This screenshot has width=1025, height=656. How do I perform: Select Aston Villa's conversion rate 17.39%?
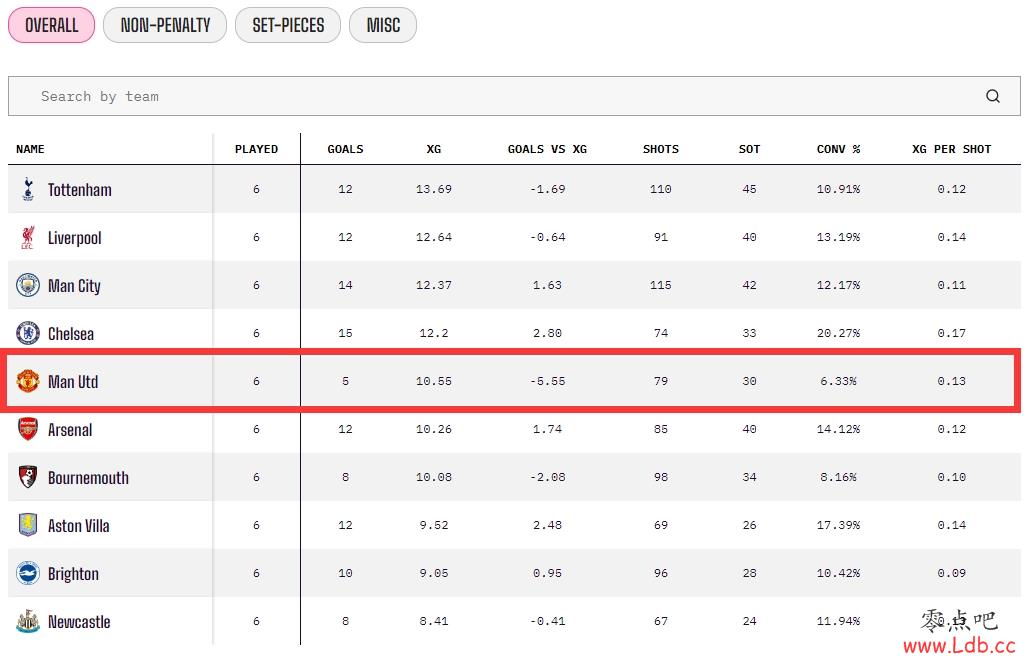(x=838, y=525)
